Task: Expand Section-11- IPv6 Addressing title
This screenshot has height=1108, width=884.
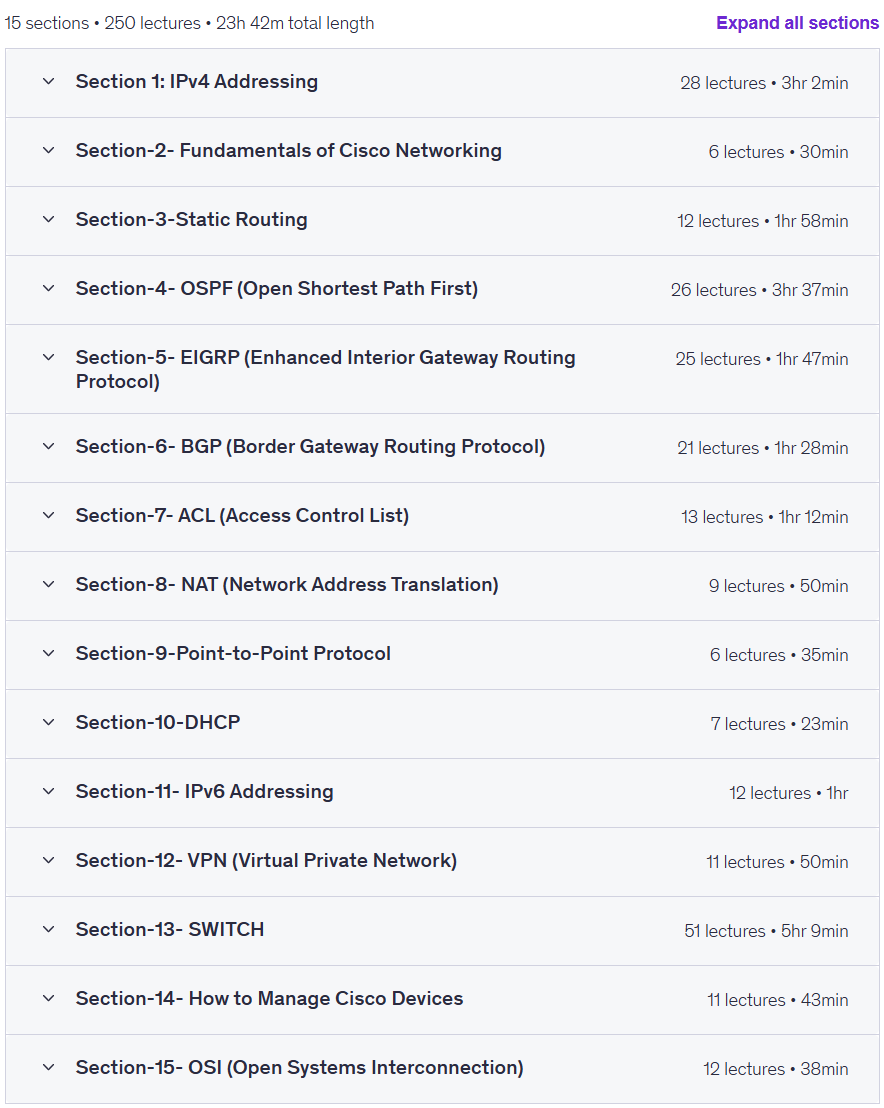Action: click(x=204, y=791)
